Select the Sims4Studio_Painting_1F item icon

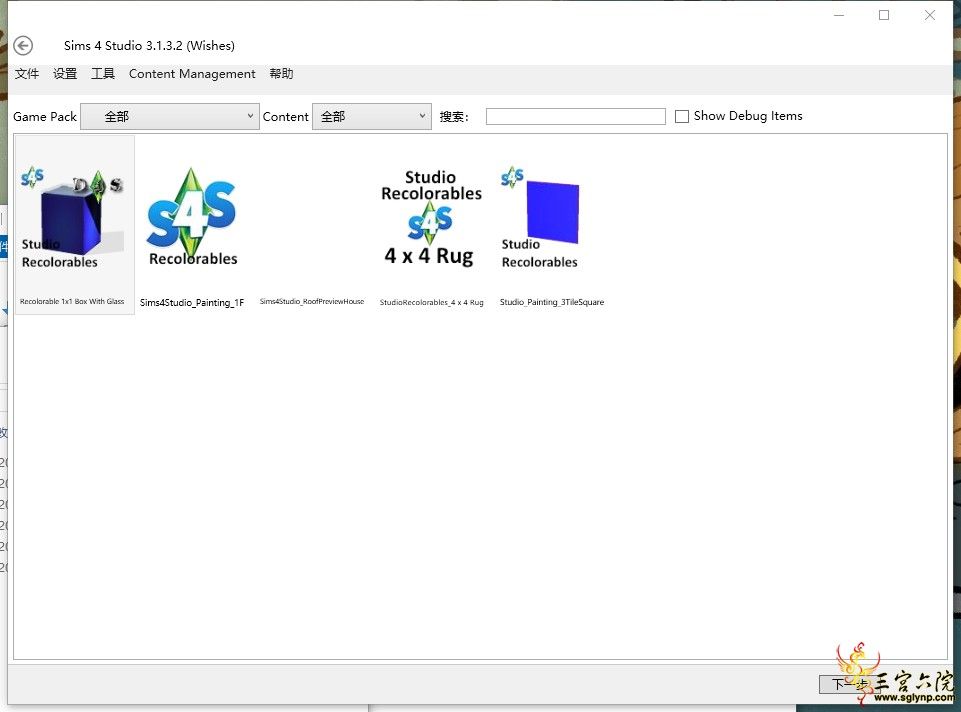click(192, 218)
